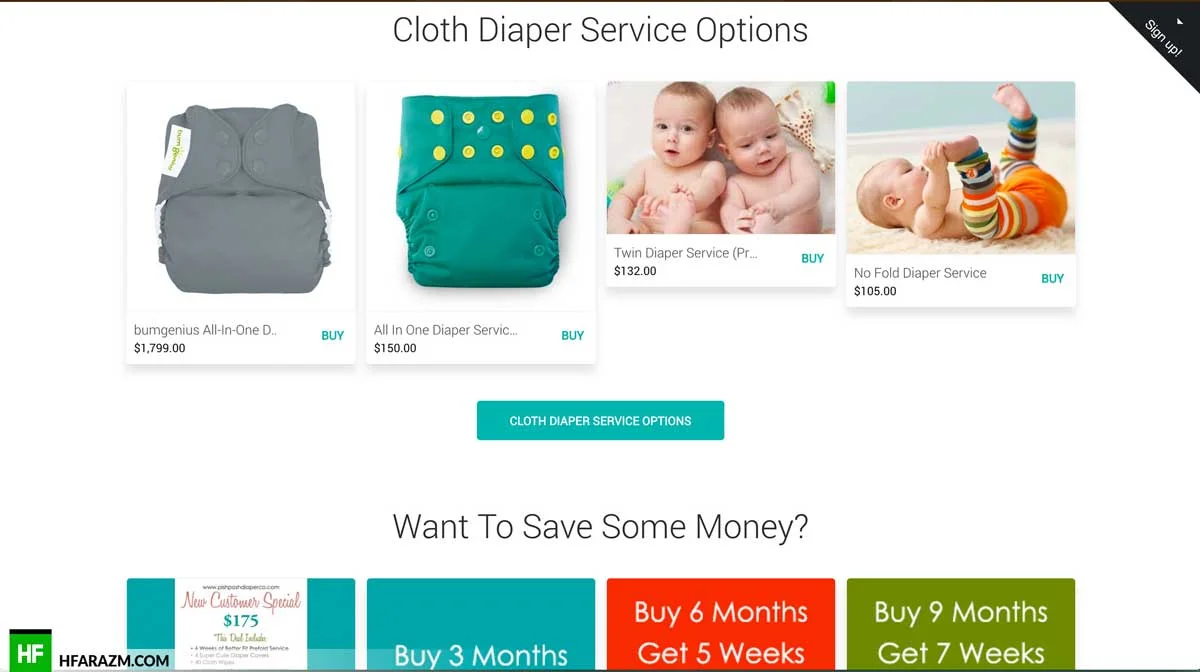Select the No Fold Diaper Service title
Viewport: 1200px width, 672px height.
920,273
